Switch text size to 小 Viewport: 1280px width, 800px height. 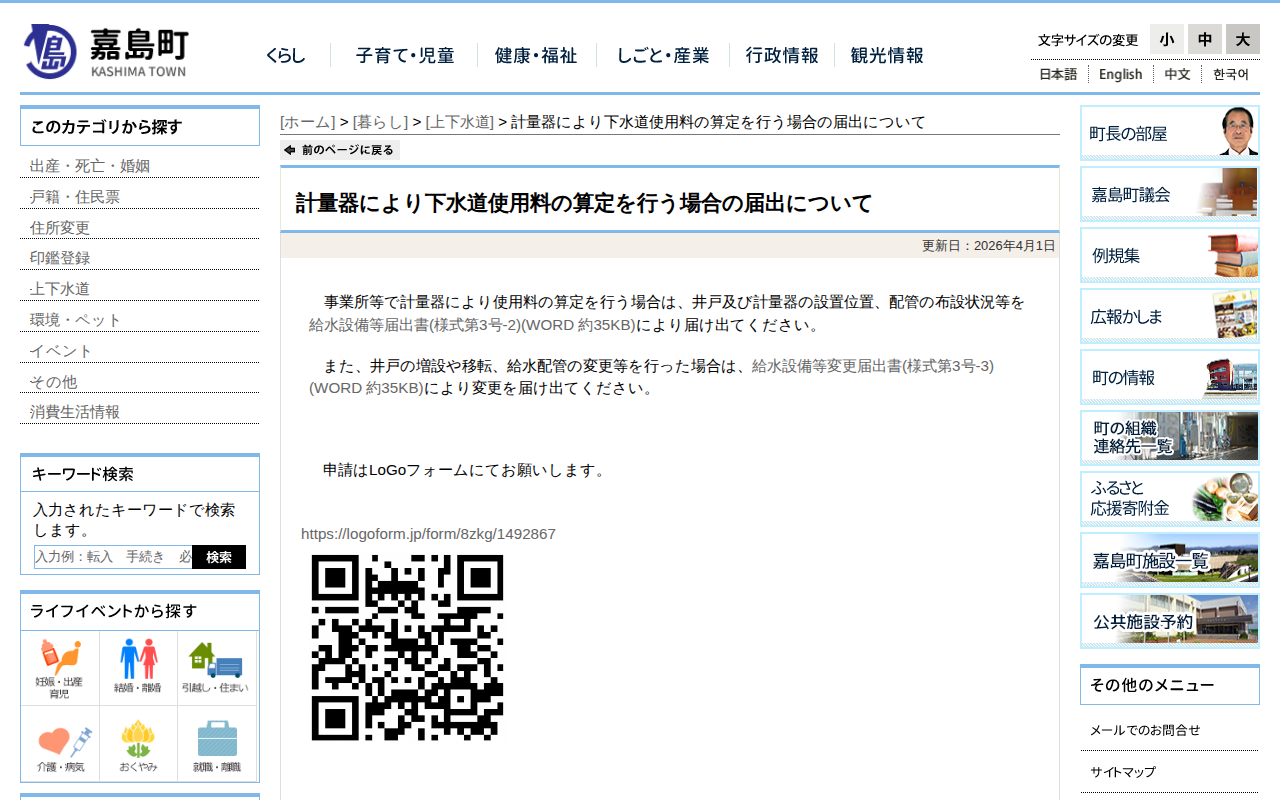click(x=1166, y=39)
